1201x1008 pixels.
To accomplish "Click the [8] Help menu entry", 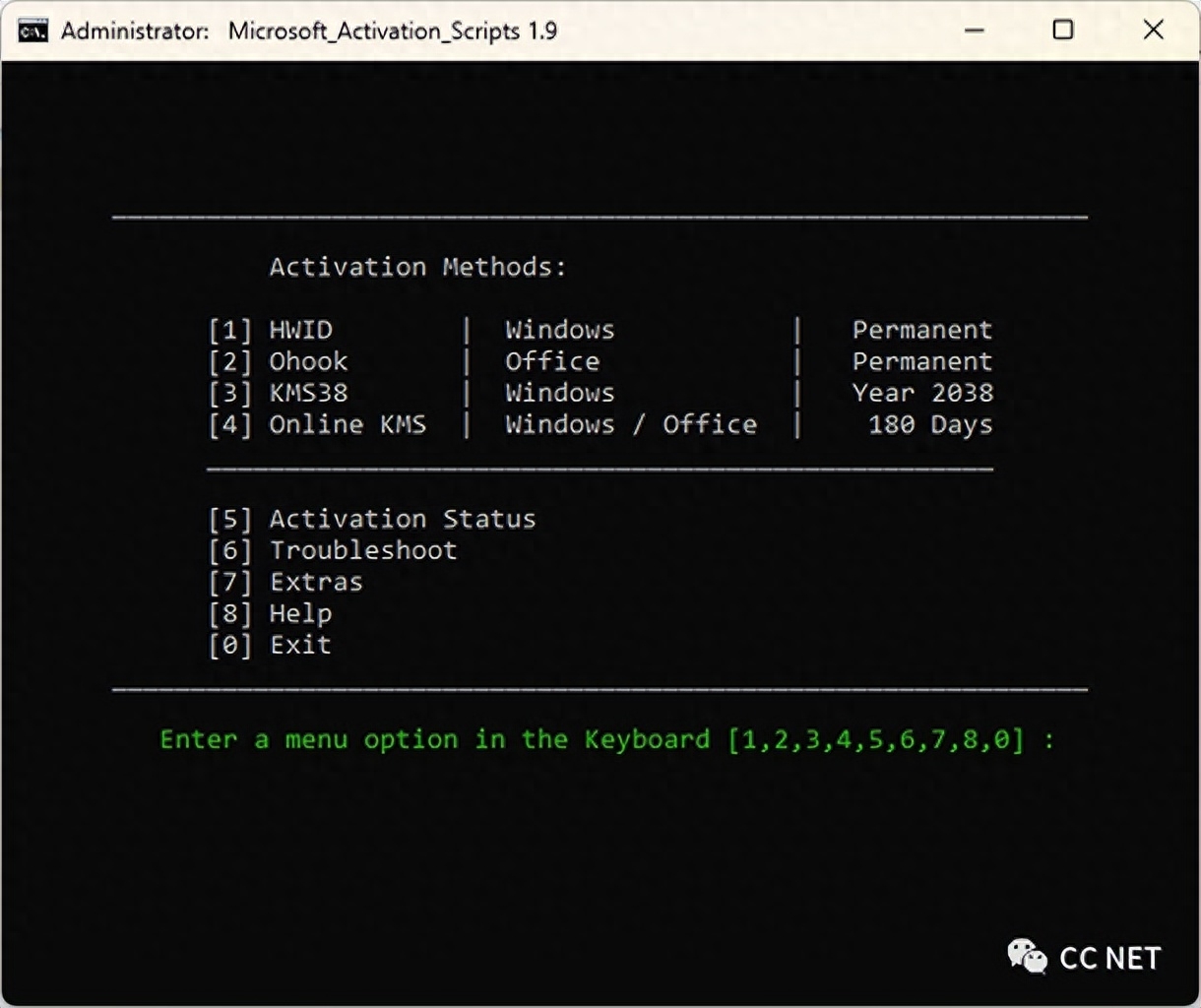I will pyautogui.click(x=271, y=613).
